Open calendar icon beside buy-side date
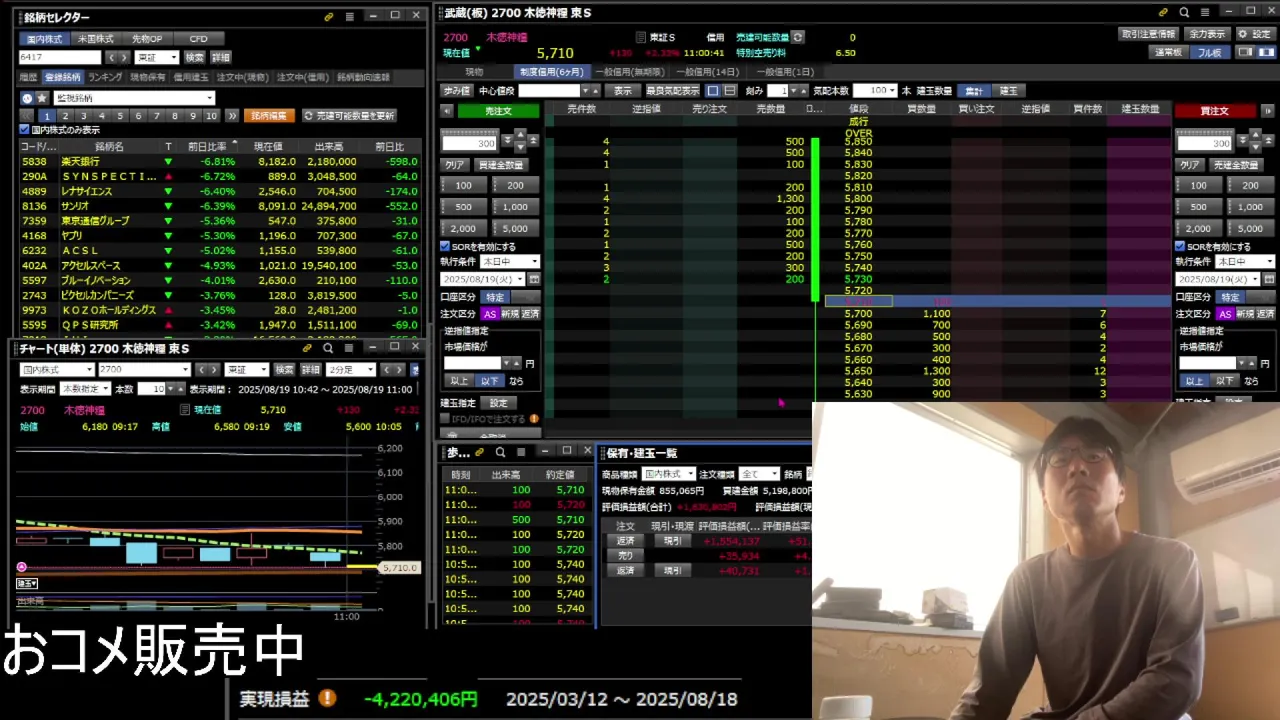Viewport: 1280px width, 720px height. pyautogui.click(x=1268, y=279)
